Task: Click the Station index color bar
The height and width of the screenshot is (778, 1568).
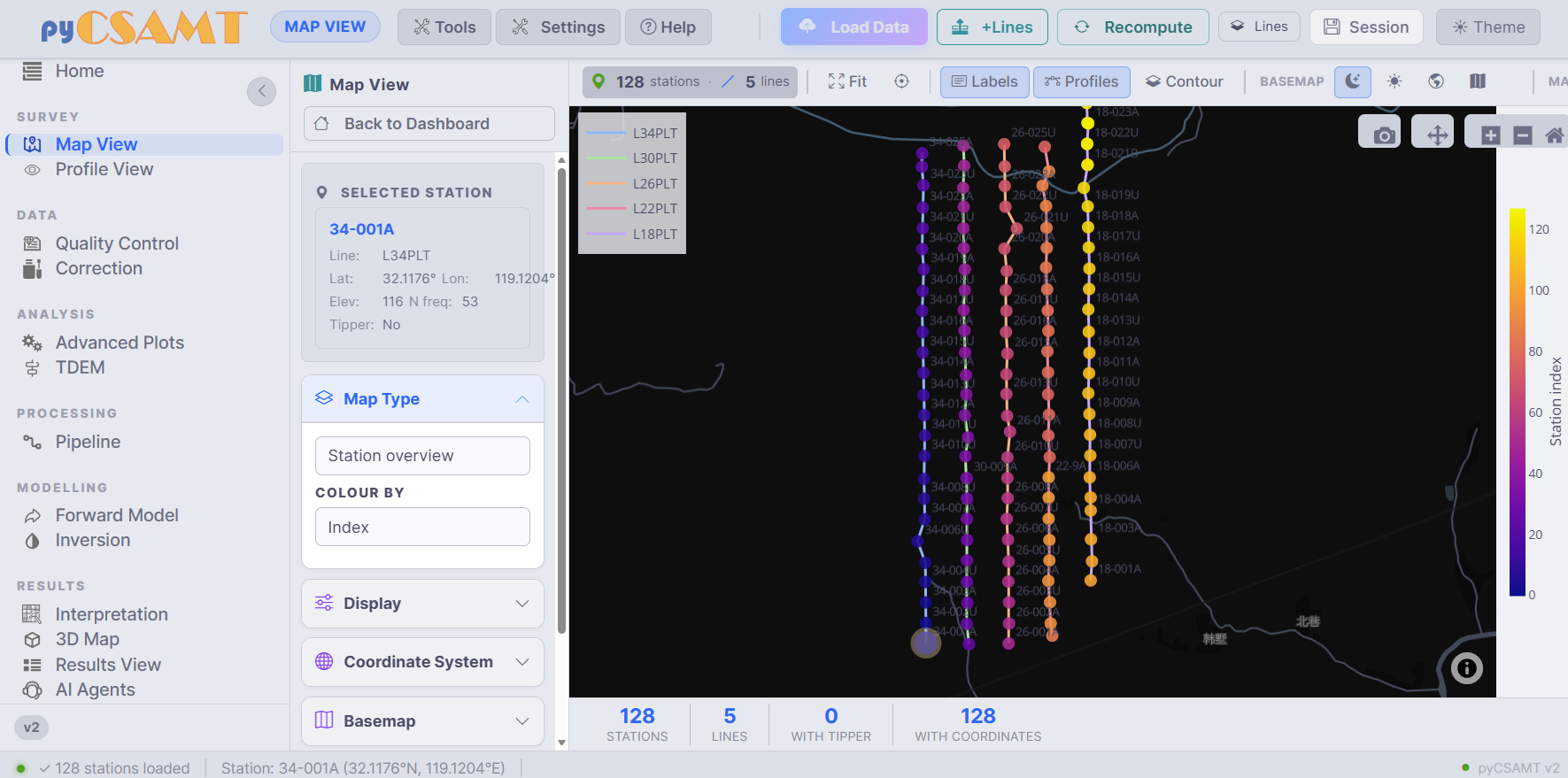Action: pos(1518,402)
